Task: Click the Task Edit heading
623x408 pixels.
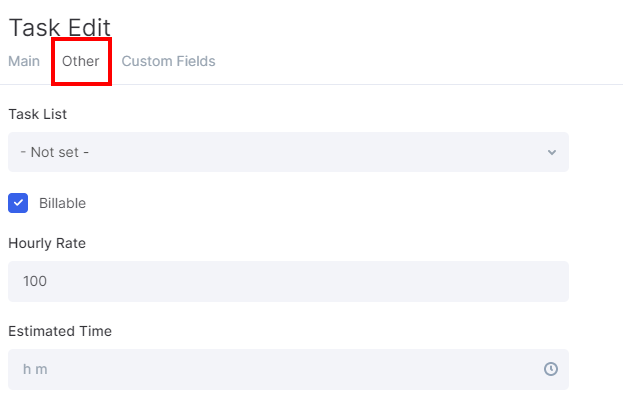Action: 60,27
